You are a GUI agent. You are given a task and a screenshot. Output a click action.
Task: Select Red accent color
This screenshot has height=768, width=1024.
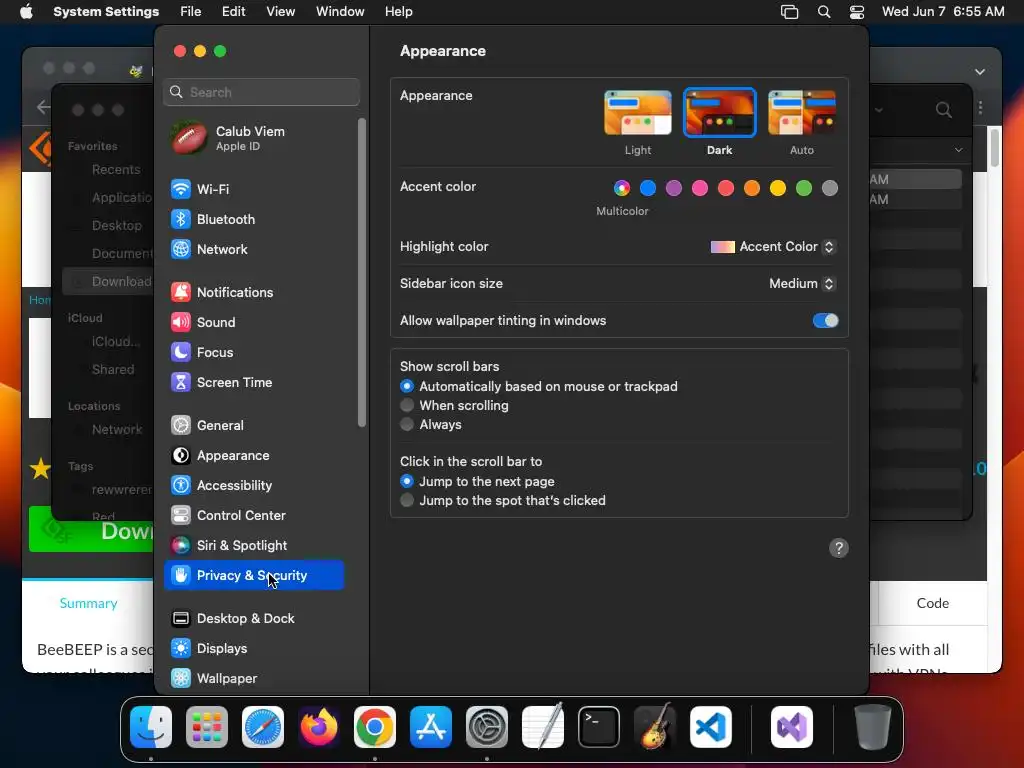(x=726, y=189)
